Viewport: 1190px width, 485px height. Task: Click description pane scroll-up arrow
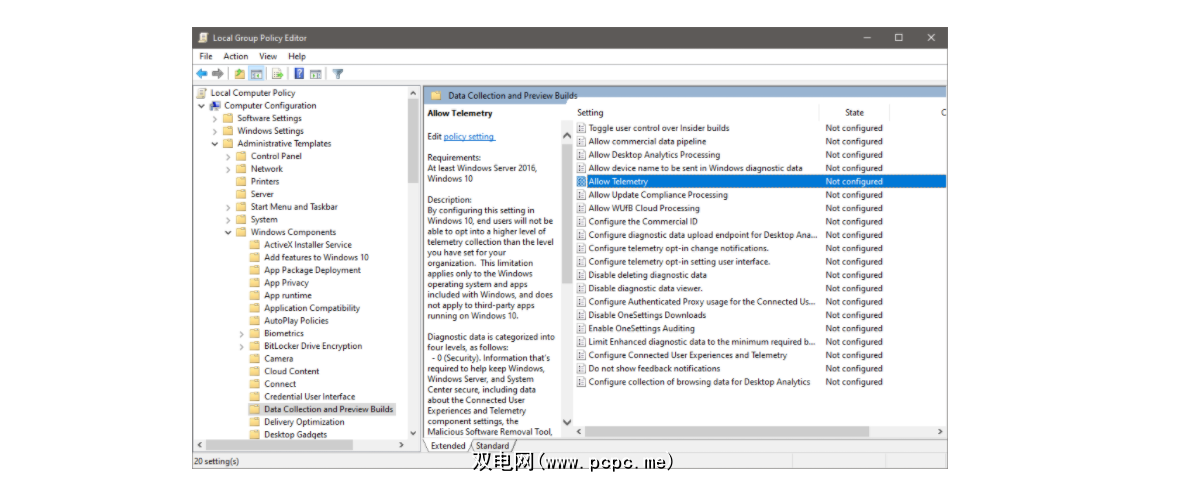click(x=566, y=134)
